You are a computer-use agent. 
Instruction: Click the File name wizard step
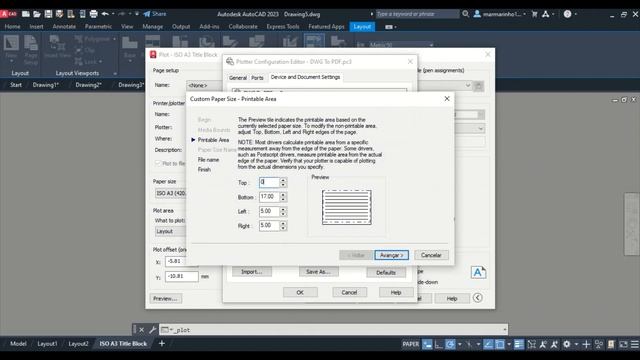[x=208, y=160]
